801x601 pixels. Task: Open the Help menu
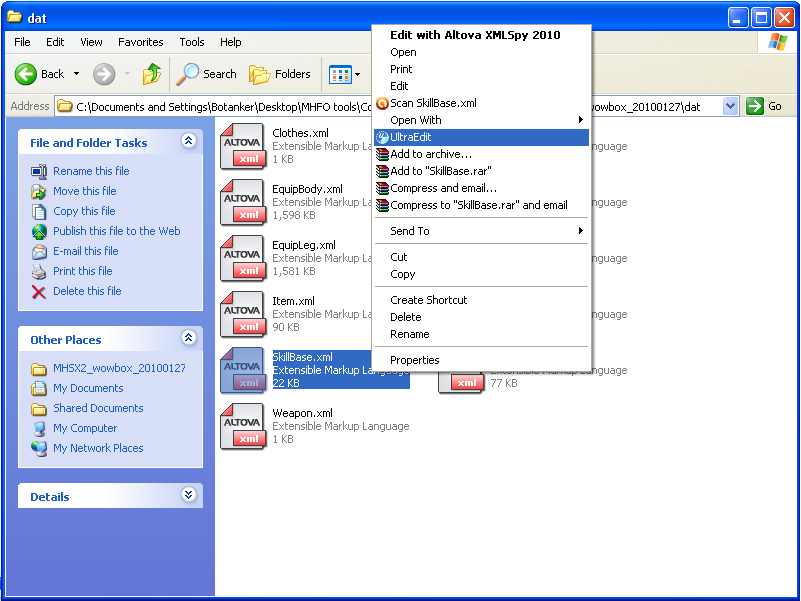pyautogui.click(x=230, y=42)
